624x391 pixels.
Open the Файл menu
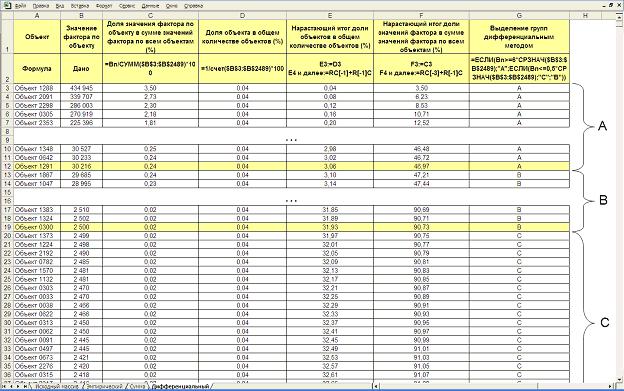click(21, 6)
